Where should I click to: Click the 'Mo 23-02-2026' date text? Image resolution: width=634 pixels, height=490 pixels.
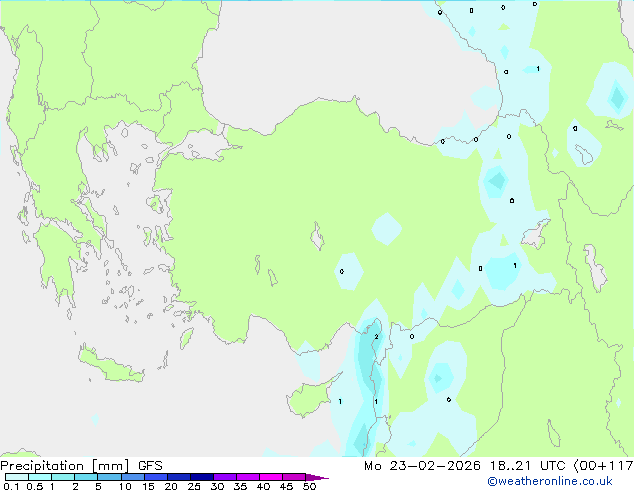click(422, 466)
